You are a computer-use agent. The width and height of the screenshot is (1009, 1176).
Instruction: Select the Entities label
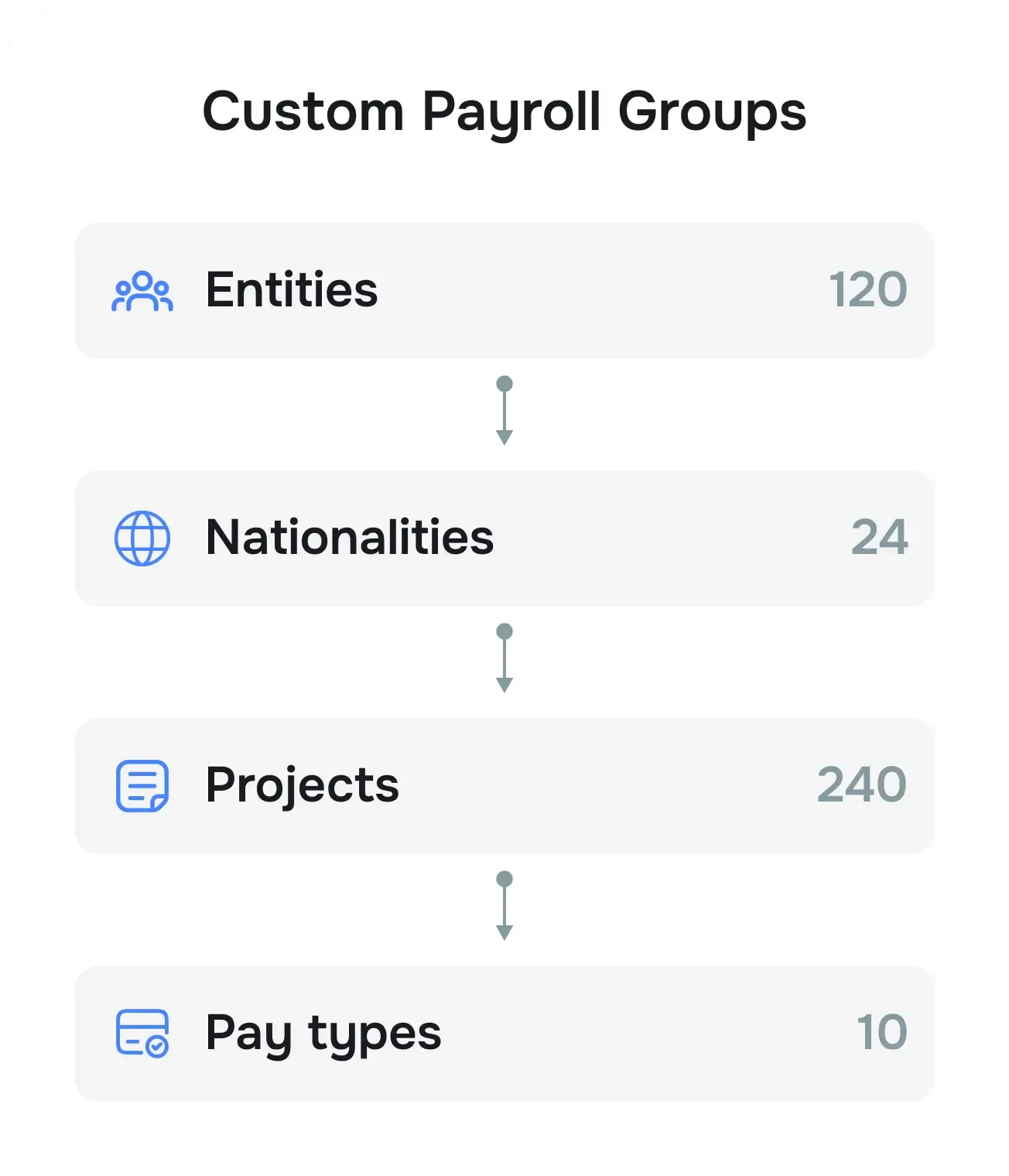tap(292, 290)
